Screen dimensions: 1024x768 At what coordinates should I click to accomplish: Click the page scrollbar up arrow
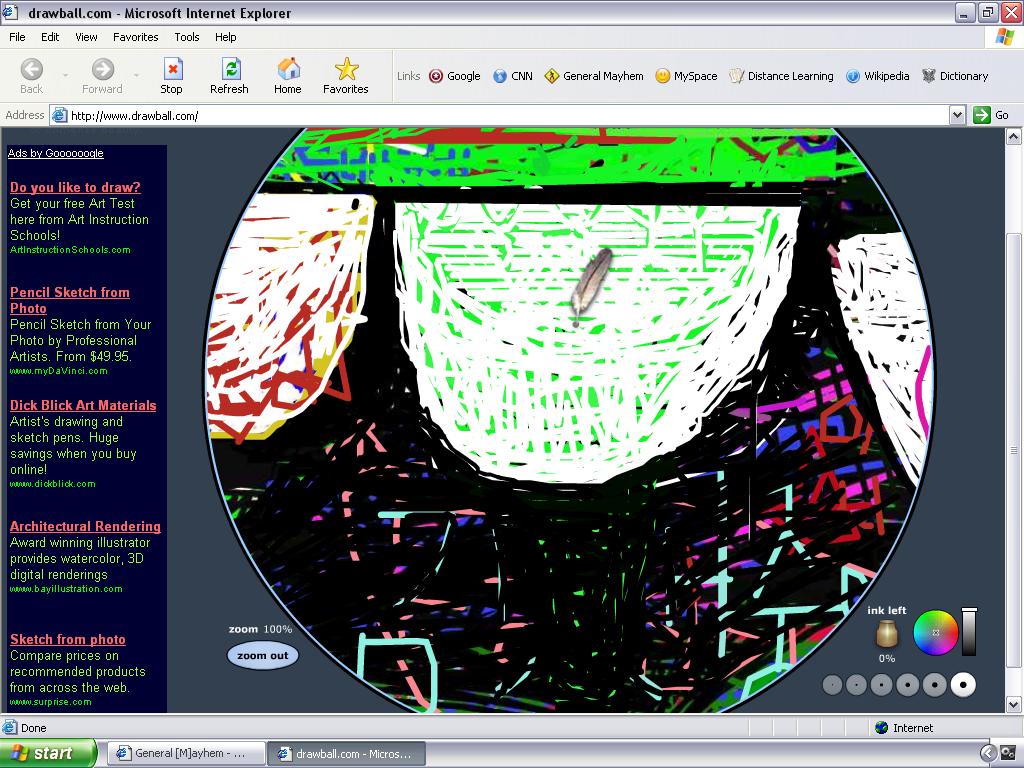[1014, 136]
